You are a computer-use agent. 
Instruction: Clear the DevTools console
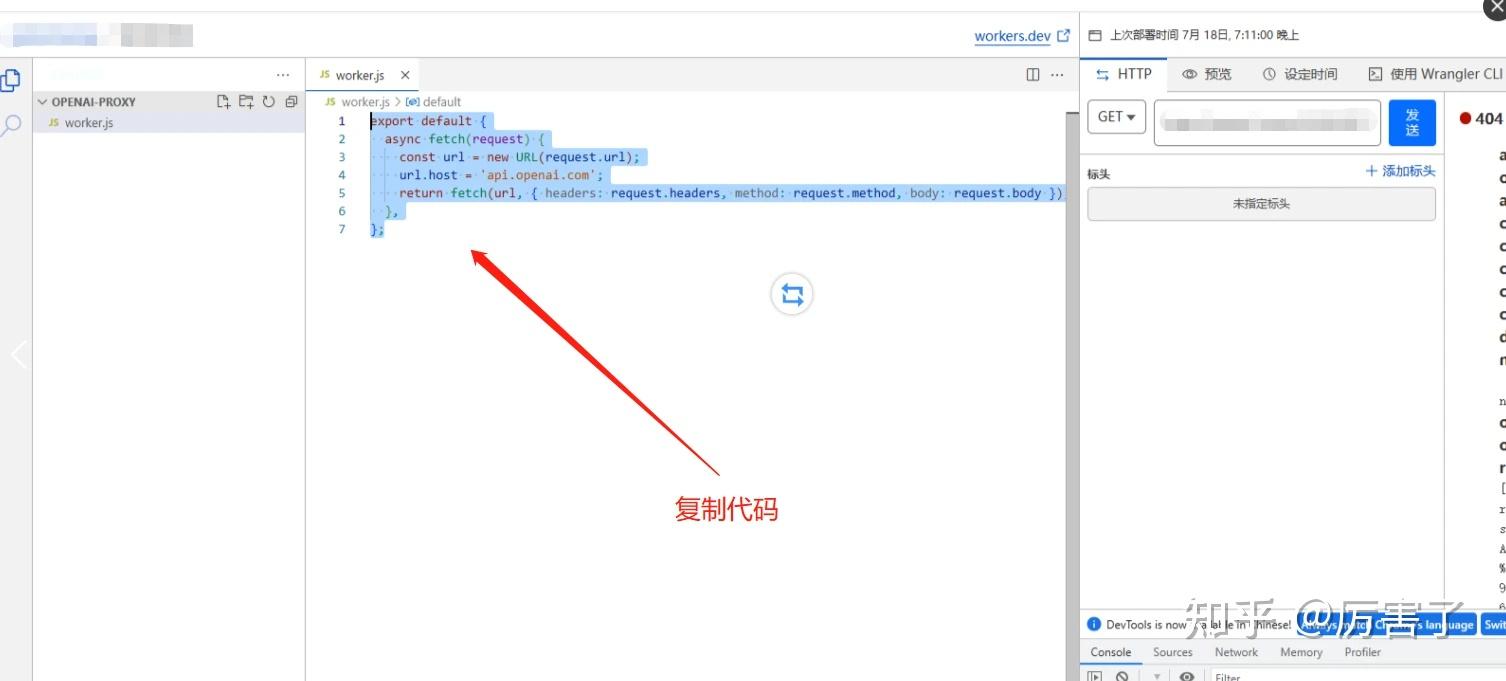(x=1122, y=676)
